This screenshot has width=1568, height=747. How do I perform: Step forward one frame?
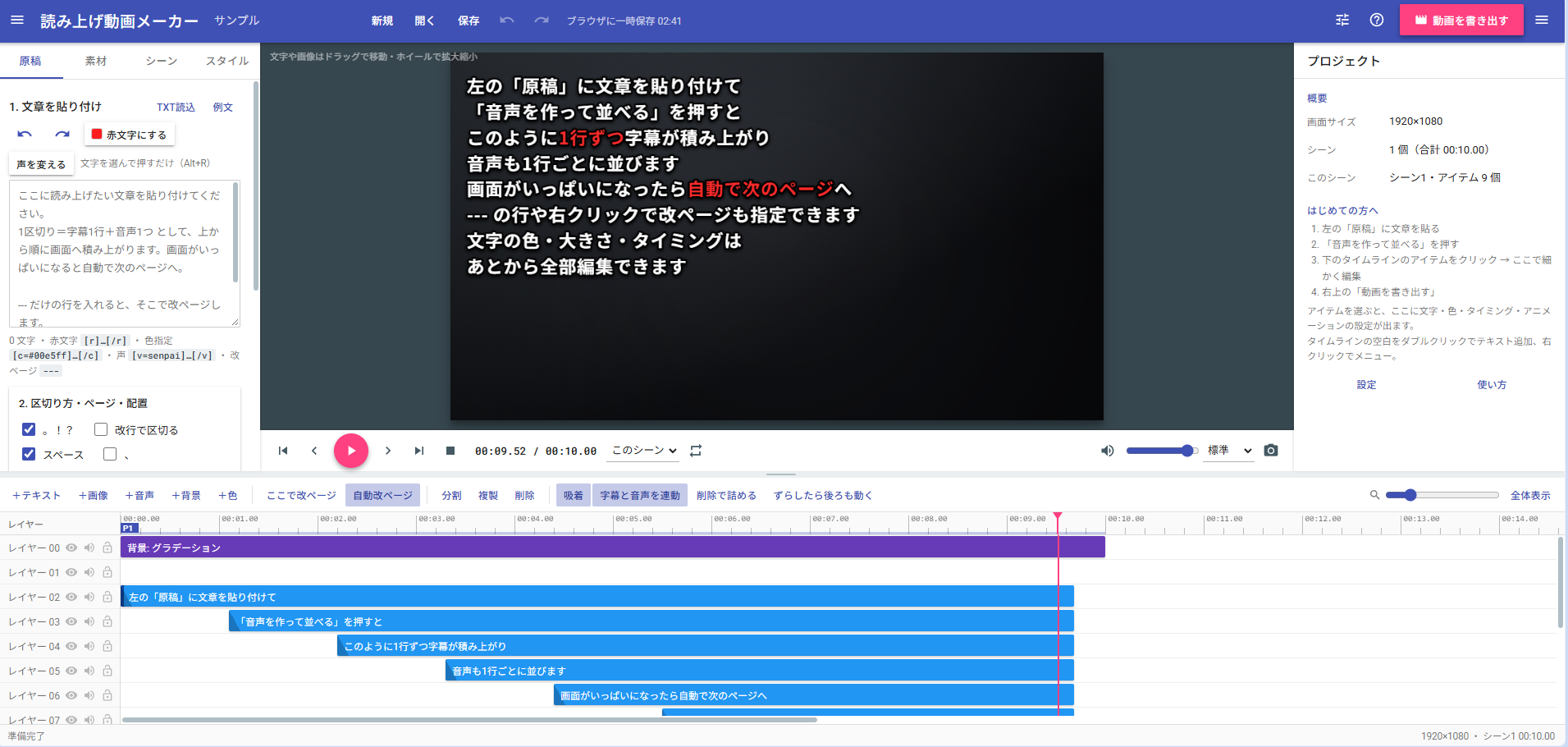tap(388, 451)
